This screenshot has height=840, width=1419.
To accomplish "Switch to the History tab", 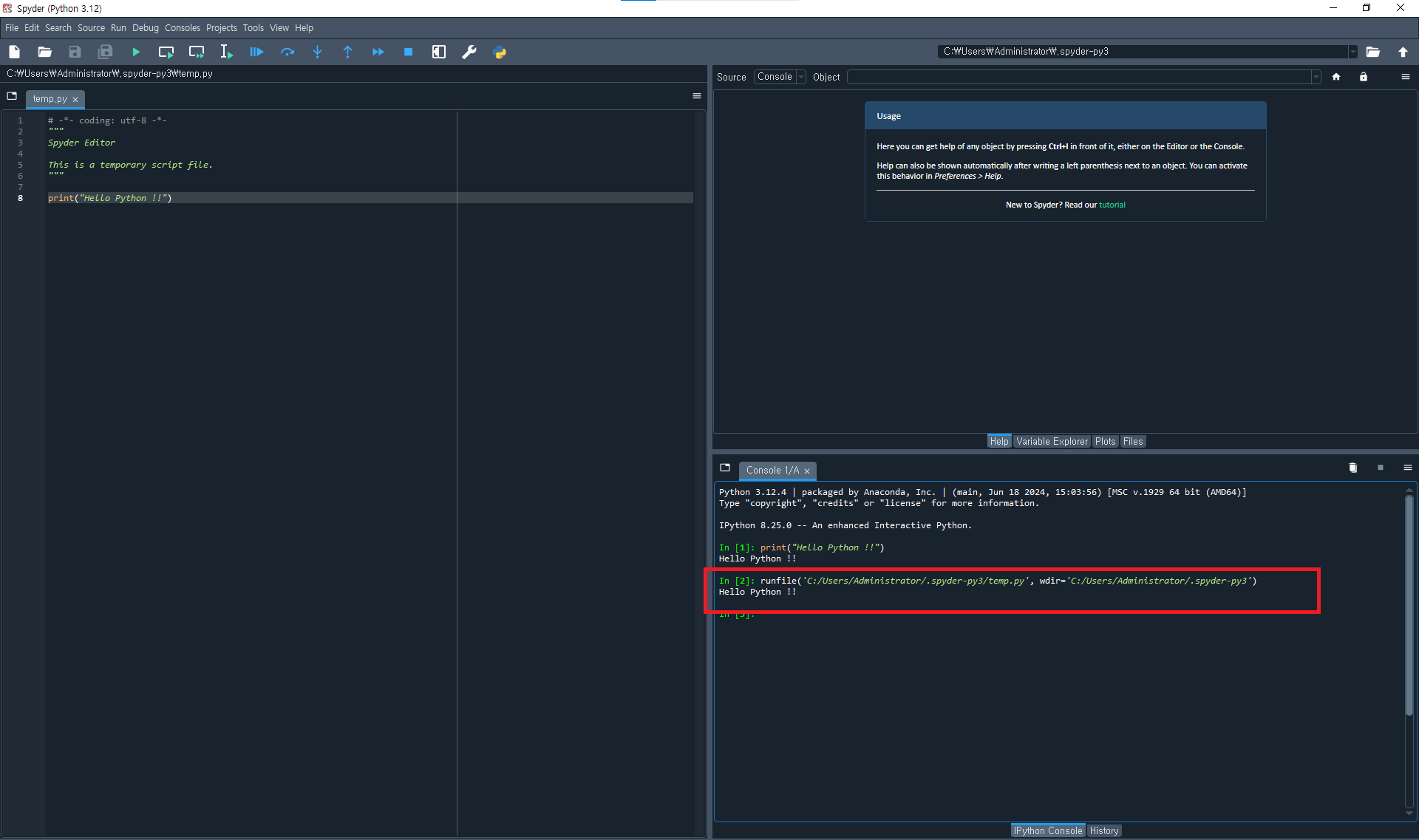I will [1104, 830].
